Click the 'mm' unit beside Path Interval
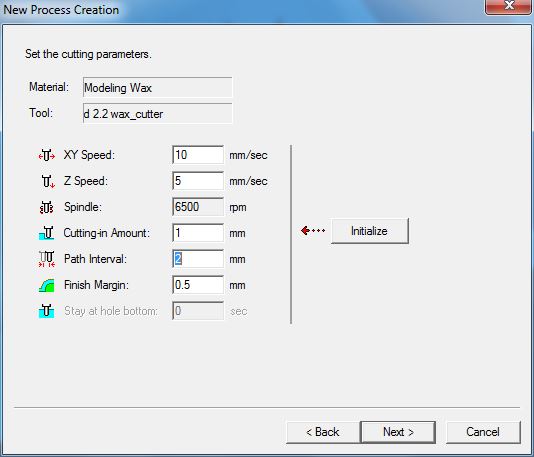 pyautogui.click(x=237, y=259)
